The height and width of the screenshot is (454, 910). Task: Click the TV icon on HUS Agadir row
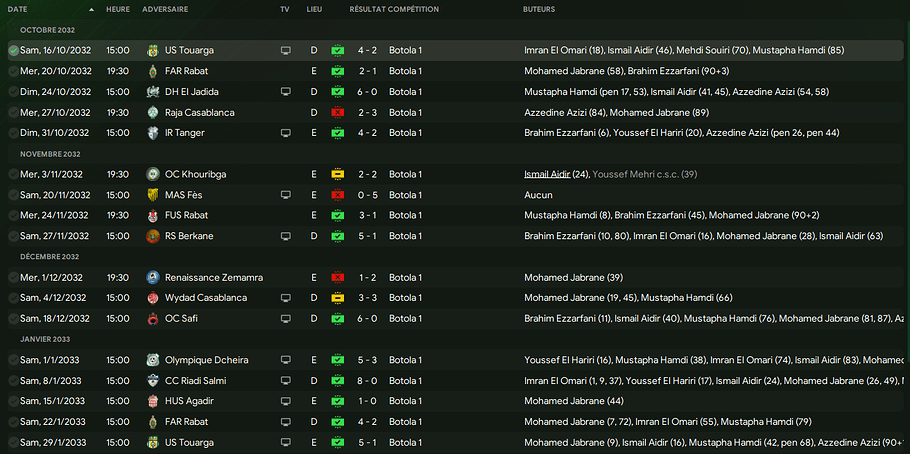click(285, 401)
